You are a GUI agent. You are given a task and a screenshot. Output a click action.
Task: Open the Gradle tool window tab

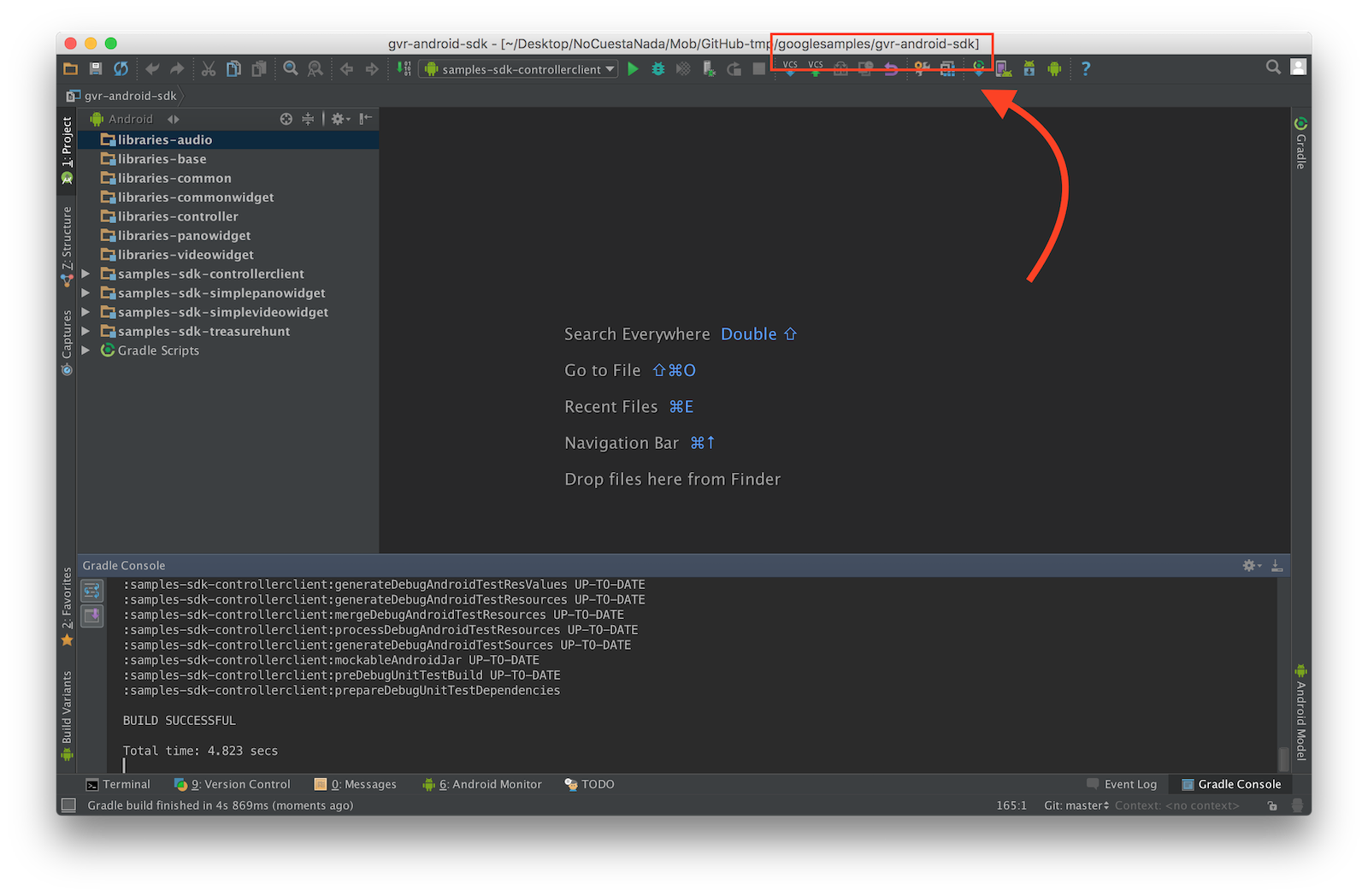(x=1300, y=143)
